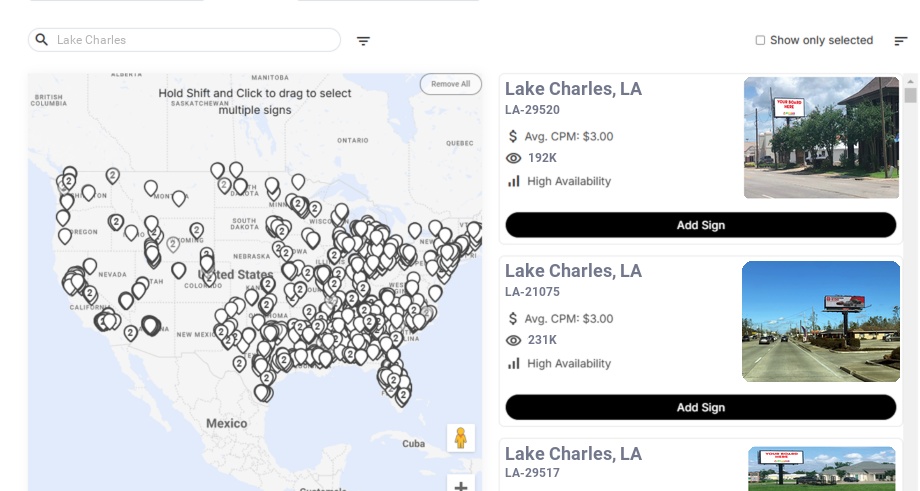
Task: Click the eye impressions icon on LA-21075
Action: [x=514, y=340]
